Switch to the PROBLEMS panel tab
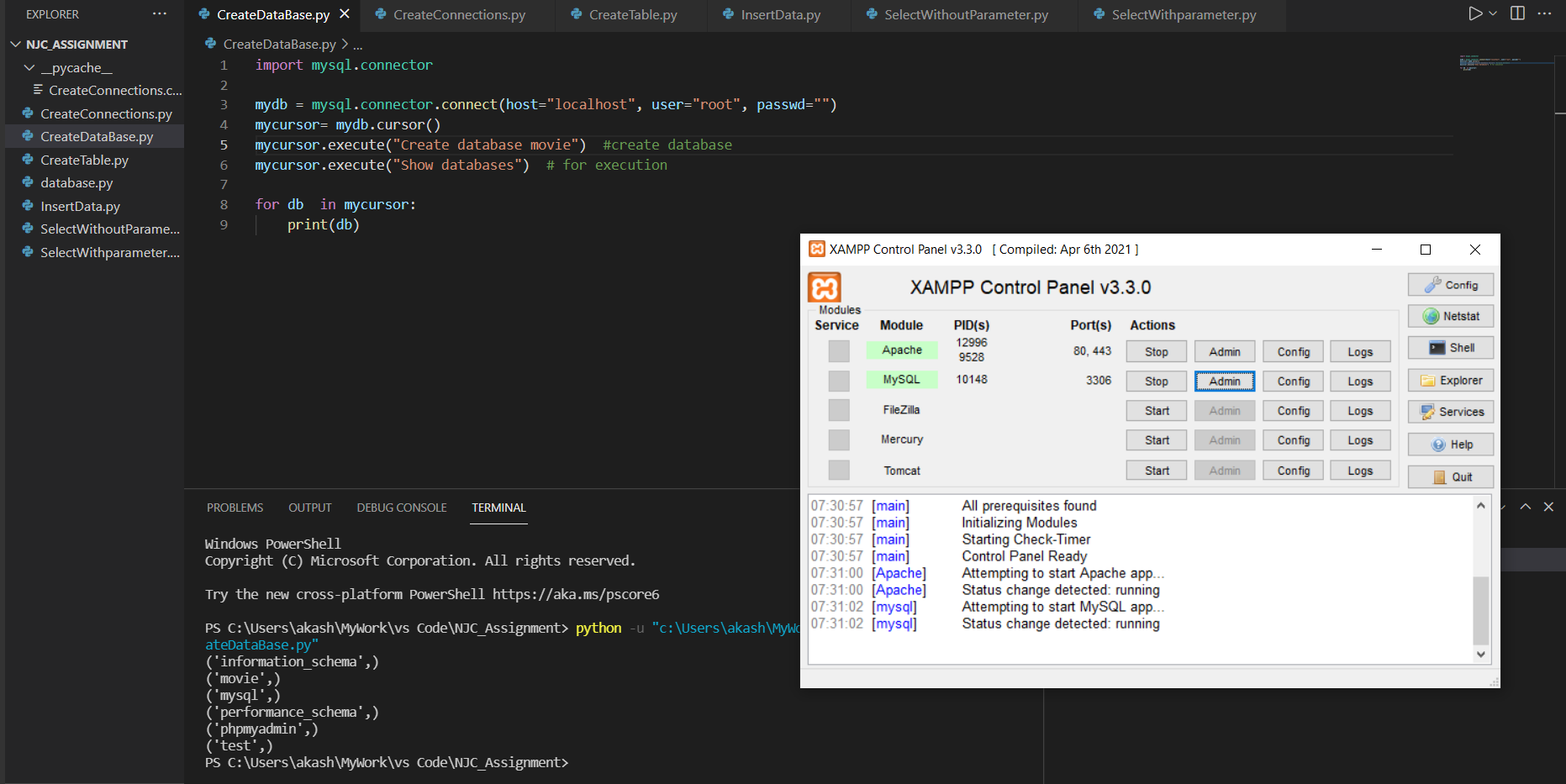 (235, 508)
